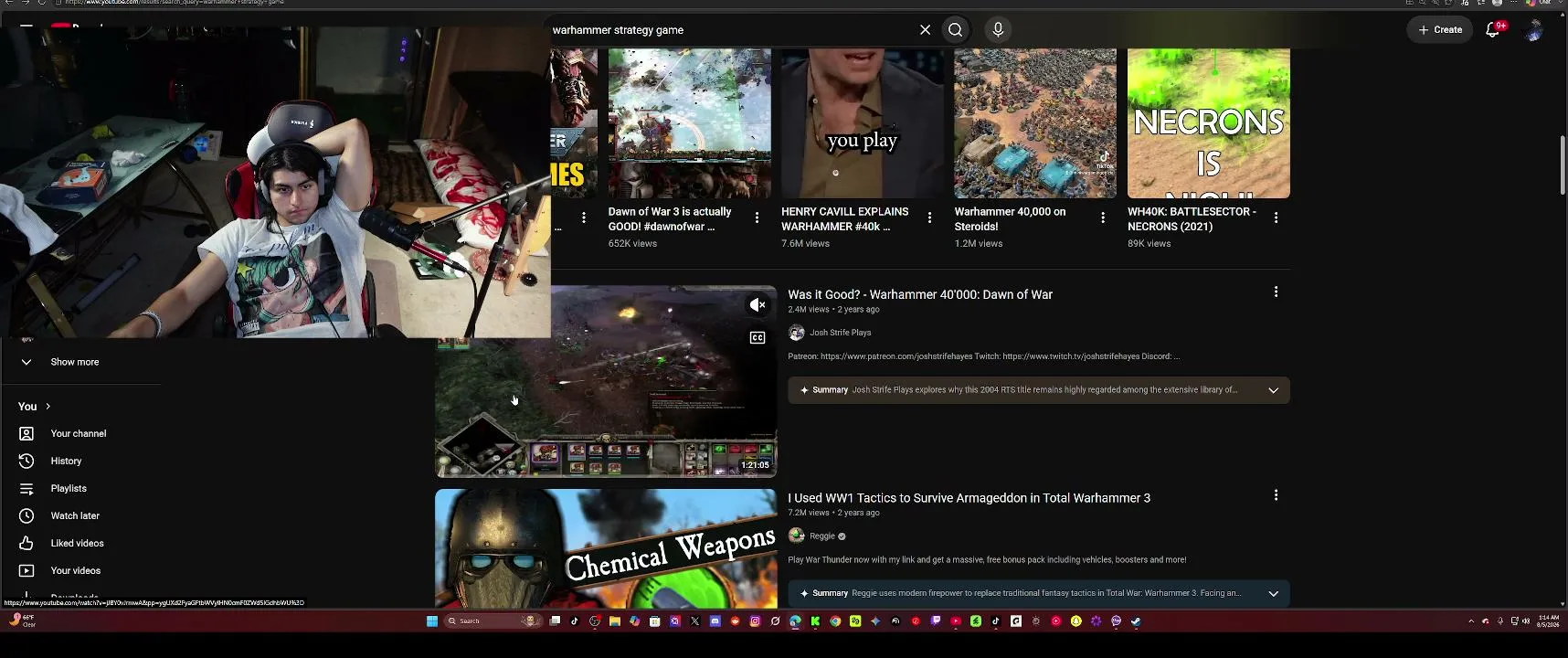
Task: Expand the summary for 'Was it Good?' video
Action: click(1273, 390)
